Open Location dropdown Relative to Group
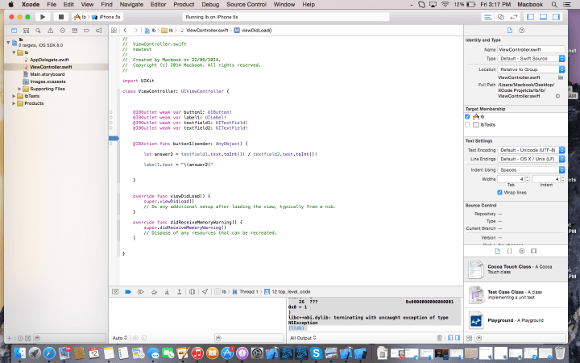Viewport: 580px width, 363px height. coord(531,69)
